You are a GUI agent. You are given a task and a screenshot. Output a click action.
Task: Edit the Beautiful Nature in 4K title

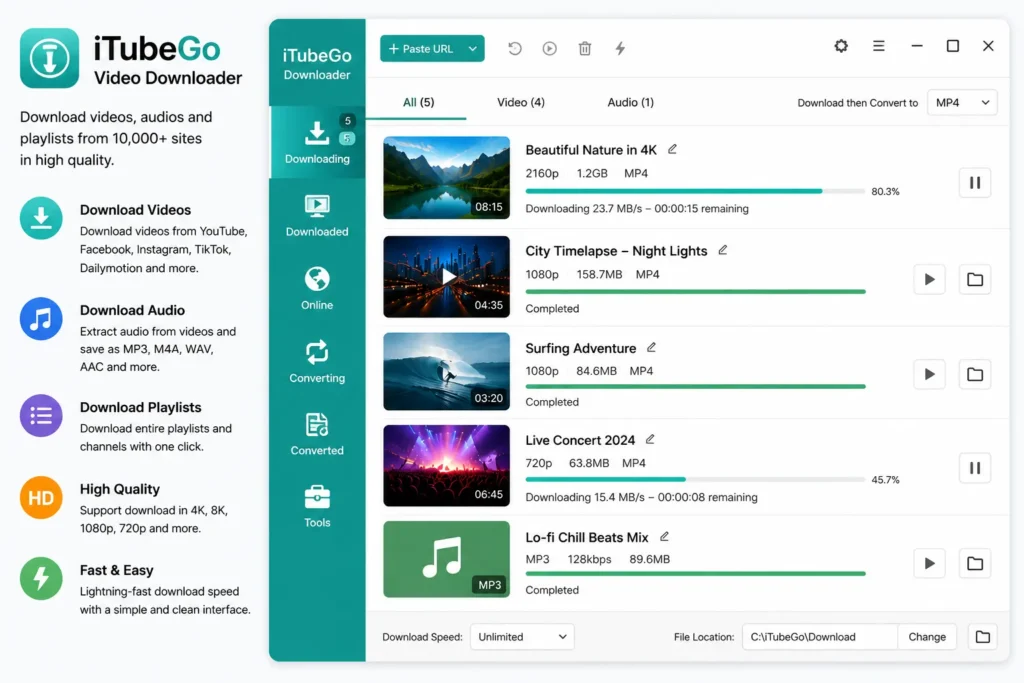[x=672, y=149]
